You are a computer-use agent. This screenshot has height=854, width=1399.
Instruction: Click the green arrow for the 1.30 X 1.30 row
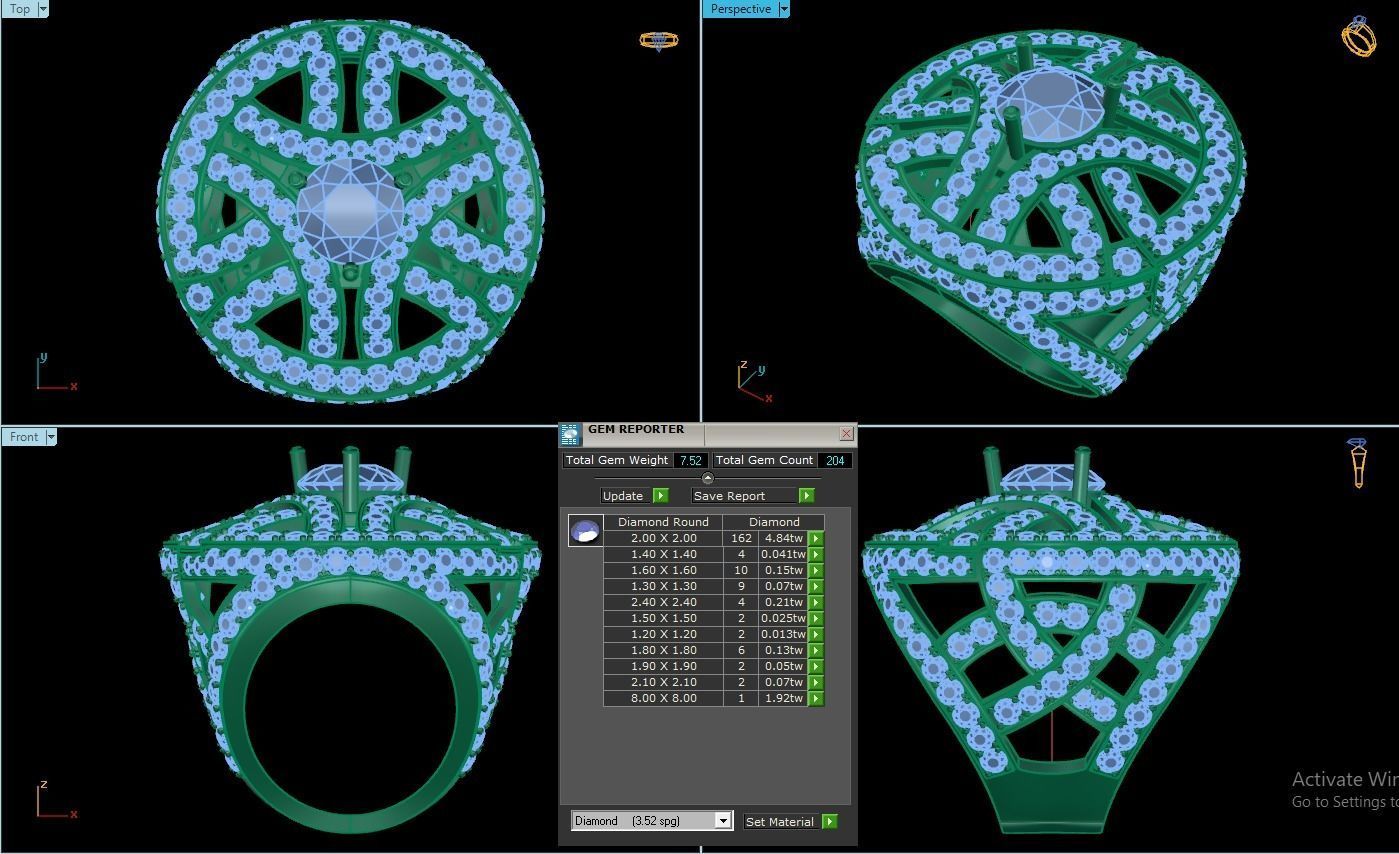click(816, 586)
